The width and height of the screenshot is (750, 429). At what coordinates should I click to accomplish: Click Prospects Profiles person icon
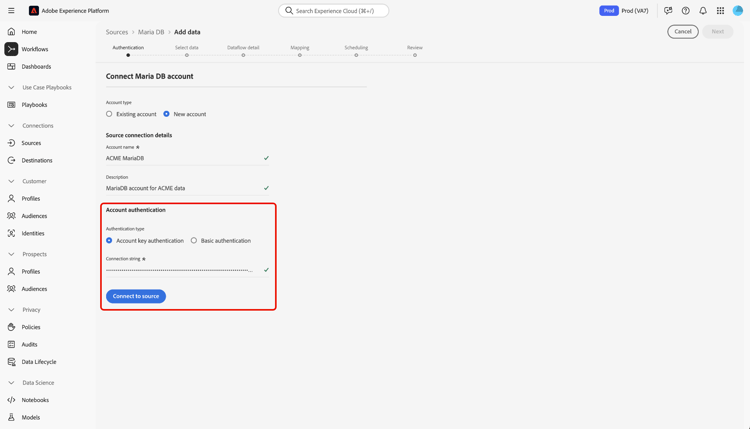(11, 271)
